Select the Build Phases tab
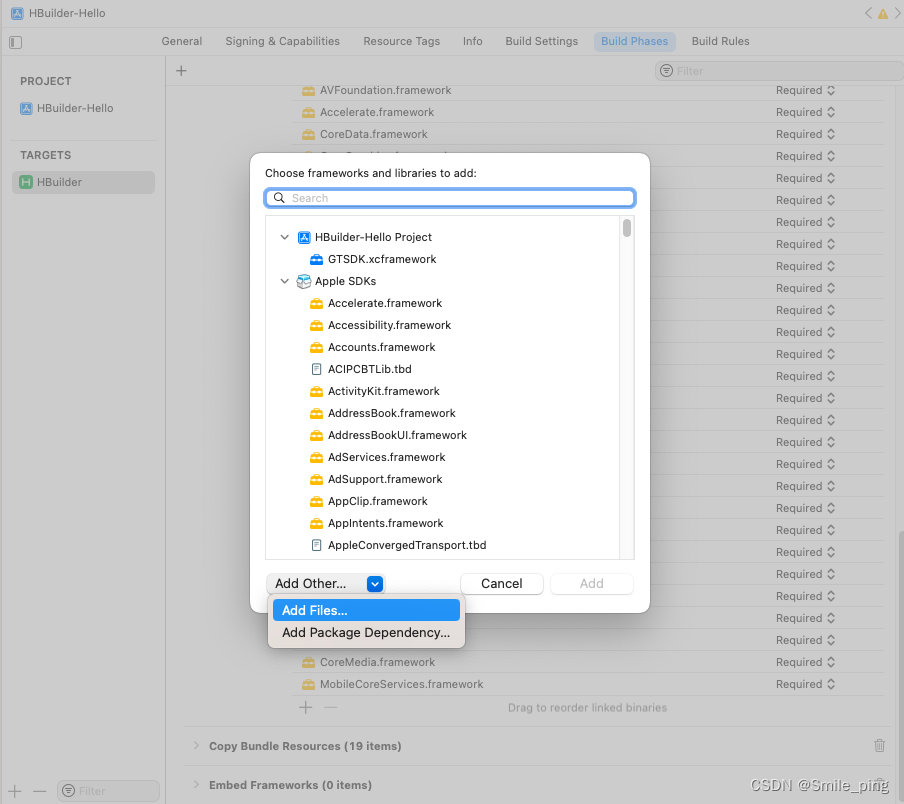Image resolution: width=904 pixels, height=804 pixels. click(x=634, y=41)
